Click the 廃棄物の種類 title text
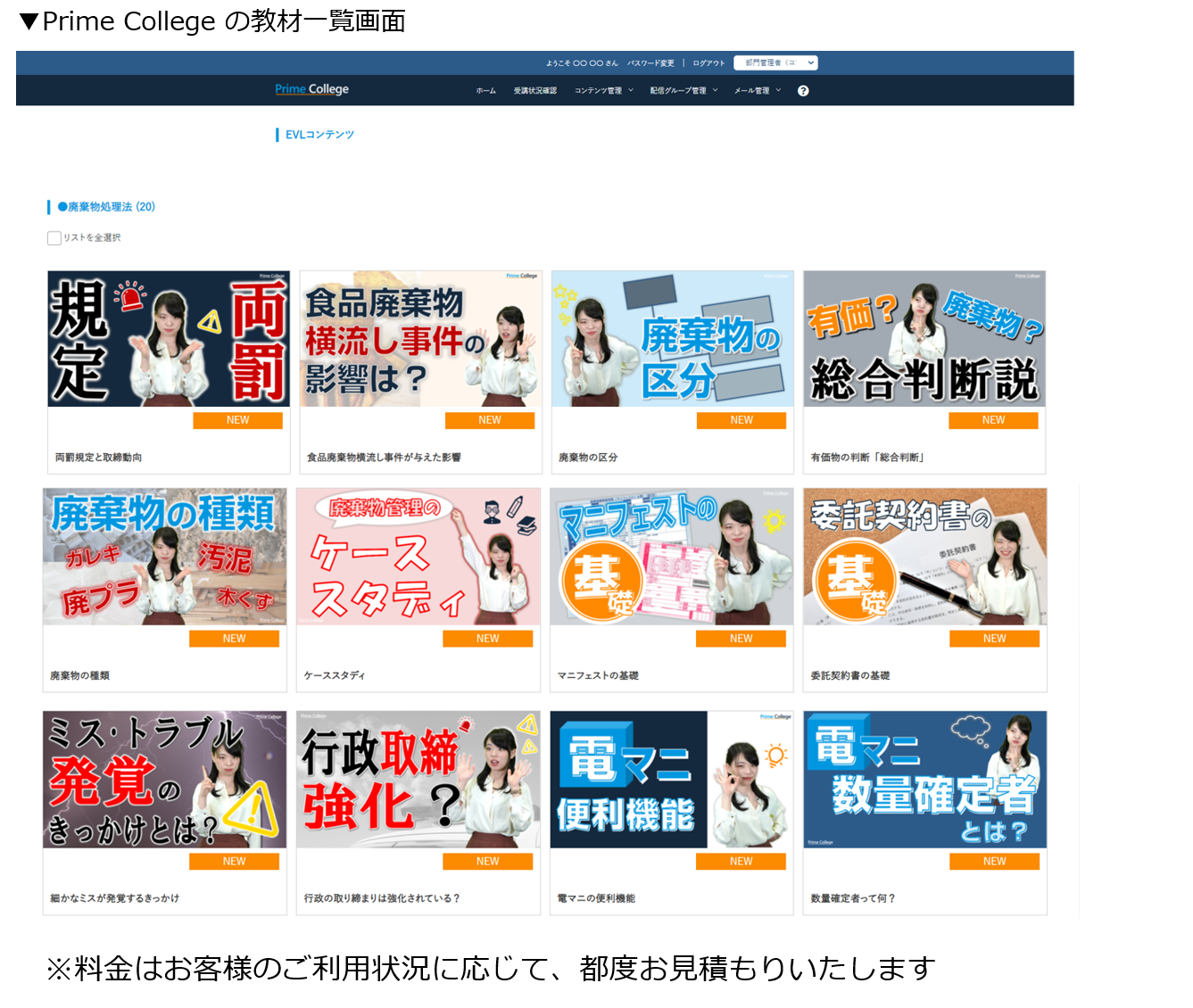 [79, 676]
